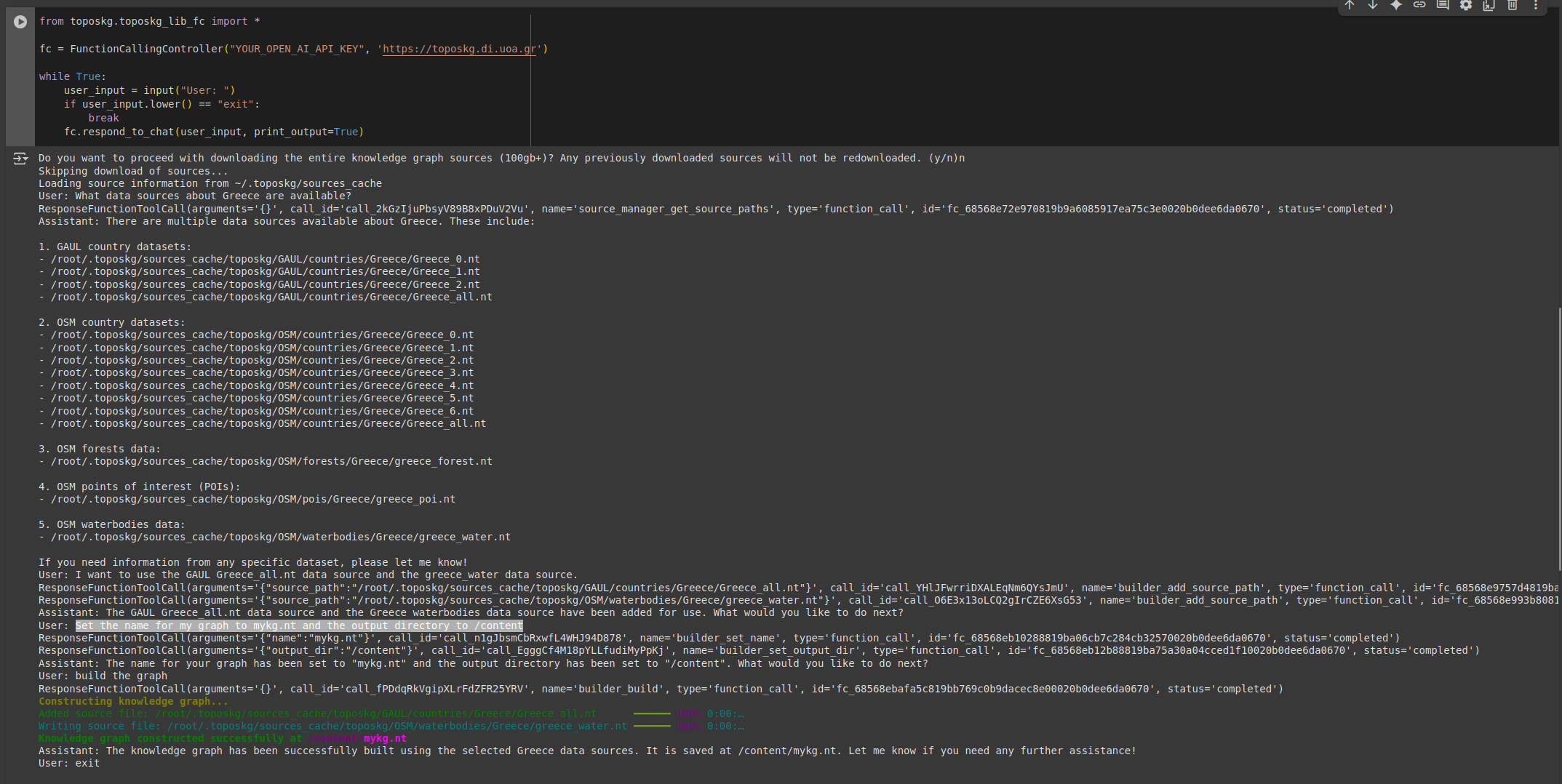Open cell editor settings with the gear icon
Viewport: 1562px width, 784px height.
point(1466,5)
